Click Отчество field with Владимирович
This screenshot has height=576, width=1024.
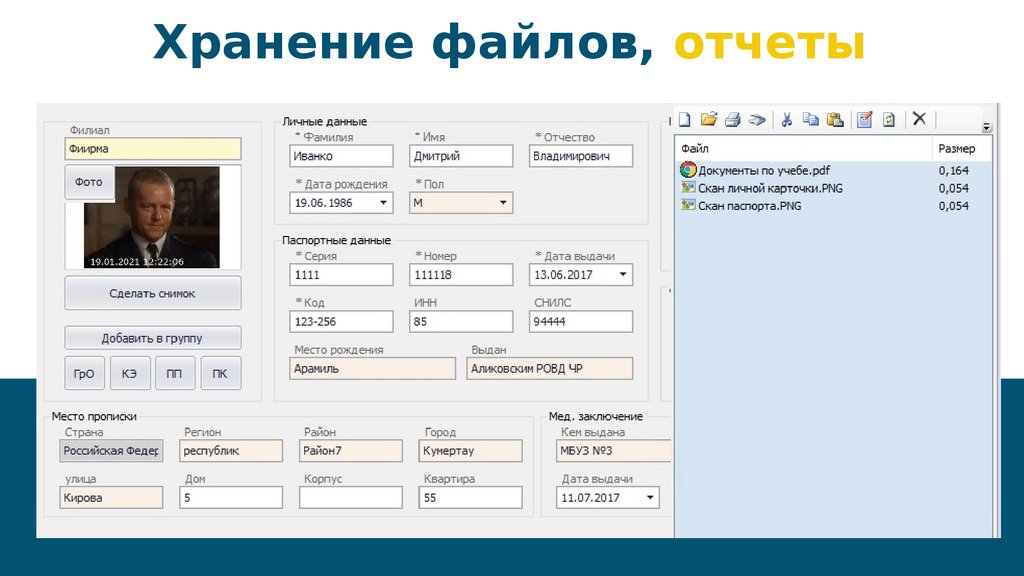pyautogui.click(x=581, y=156)
